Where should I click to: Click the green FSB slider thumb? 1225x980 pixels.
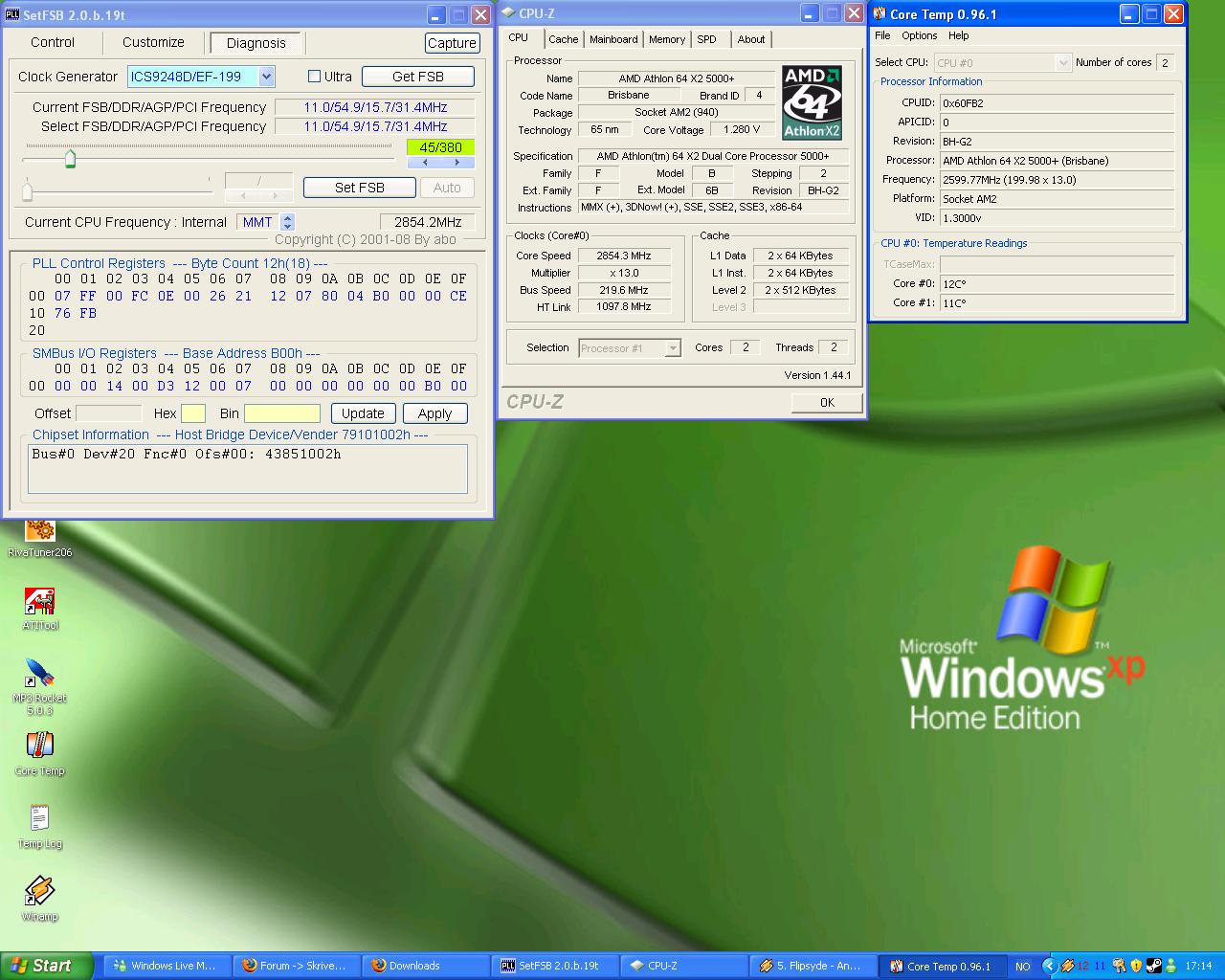(70, 158)
